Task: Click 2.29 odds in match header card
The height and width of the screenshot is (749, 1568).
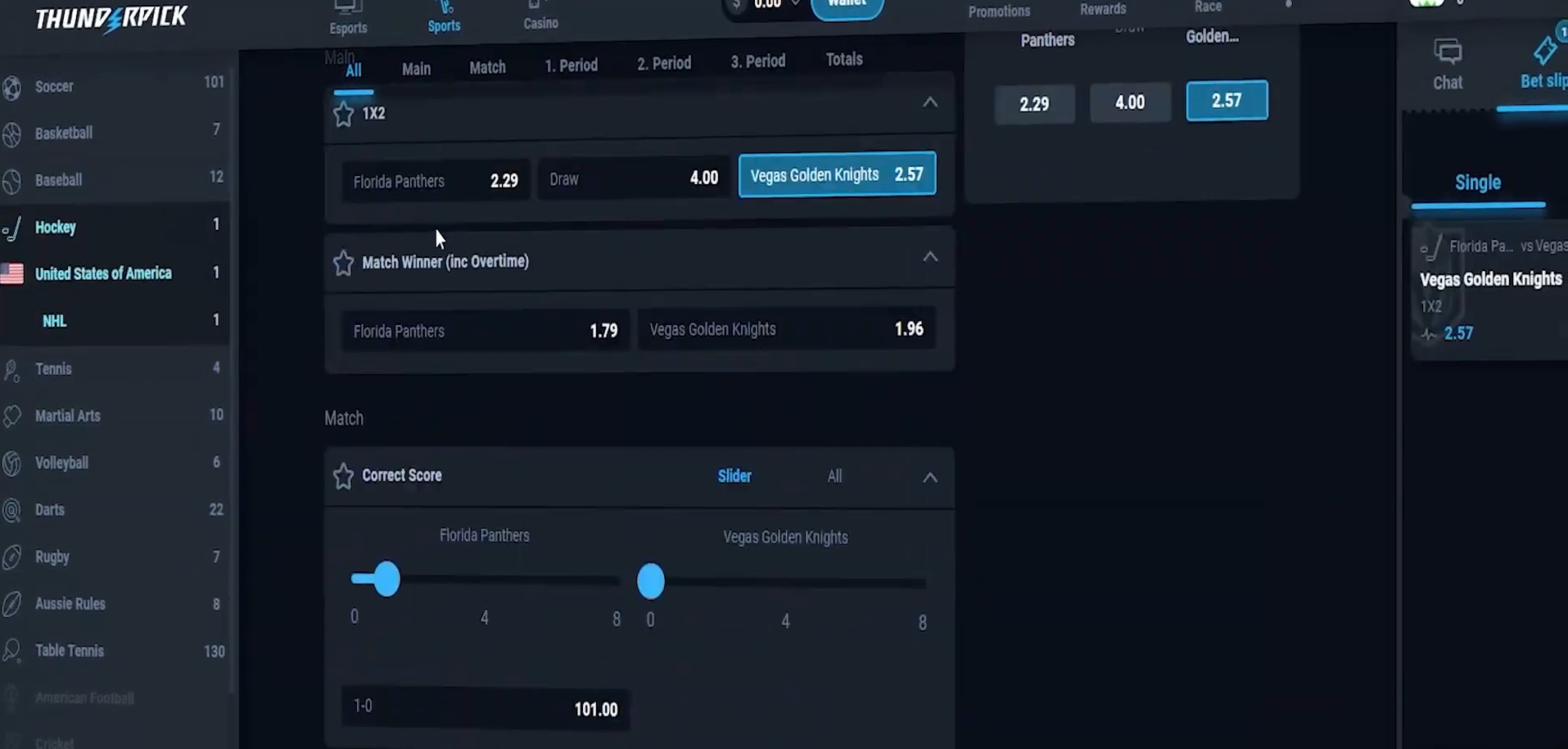Action: tap(1034, 105)
